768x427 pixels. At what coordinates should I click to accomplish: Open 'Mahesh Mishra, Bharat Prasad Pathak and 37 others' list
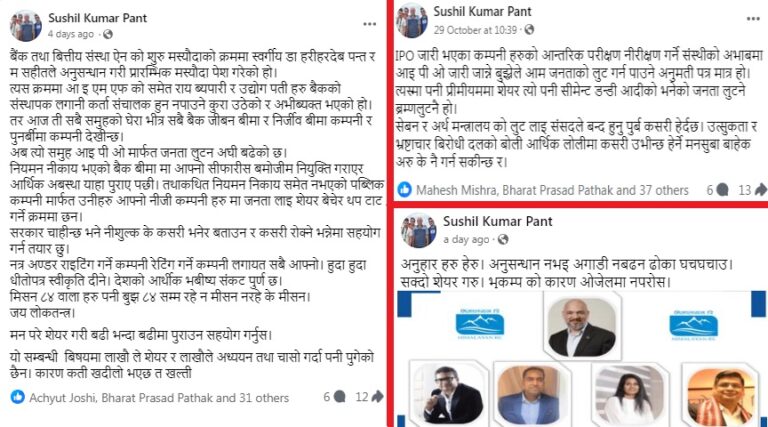552,190
